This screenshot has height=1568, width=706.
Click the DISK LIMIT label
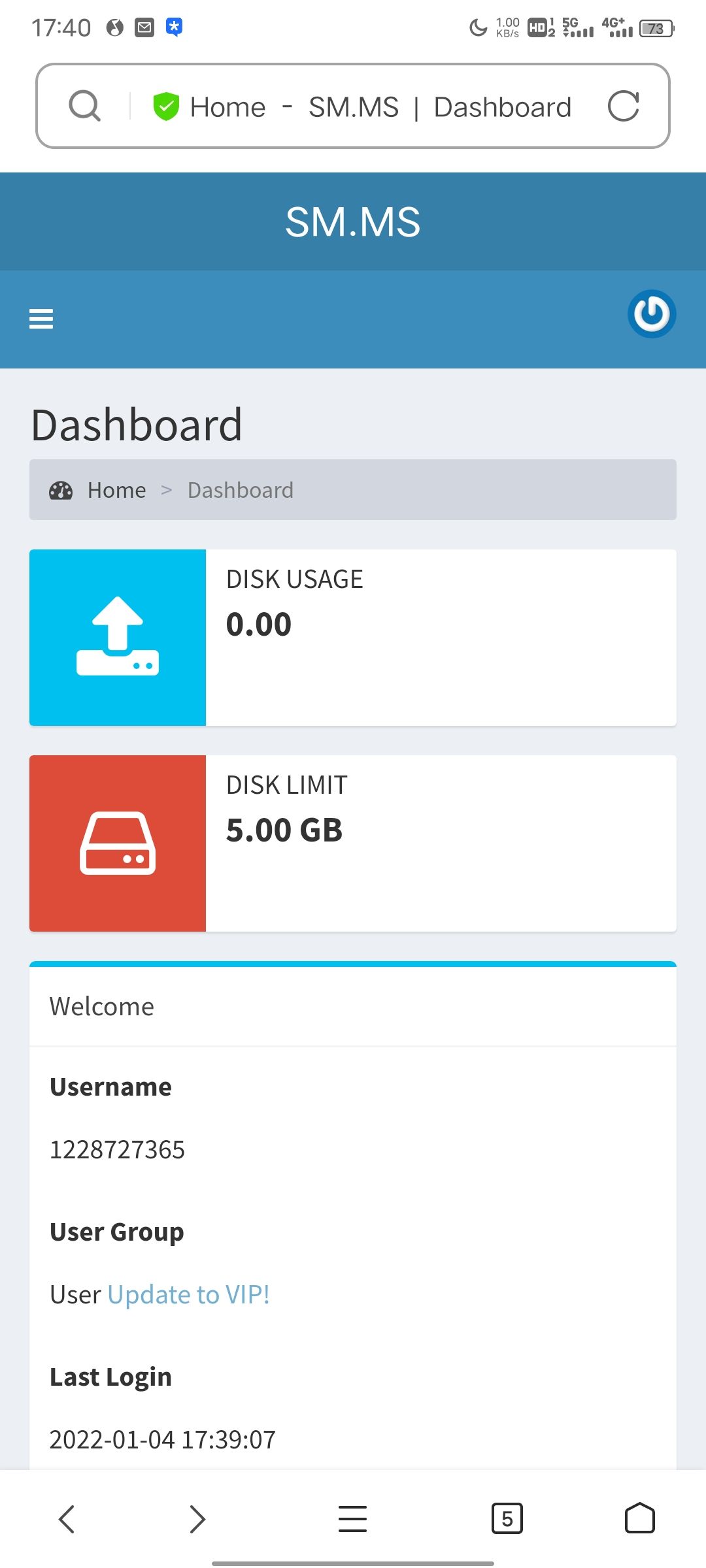[x=287, y=785]
